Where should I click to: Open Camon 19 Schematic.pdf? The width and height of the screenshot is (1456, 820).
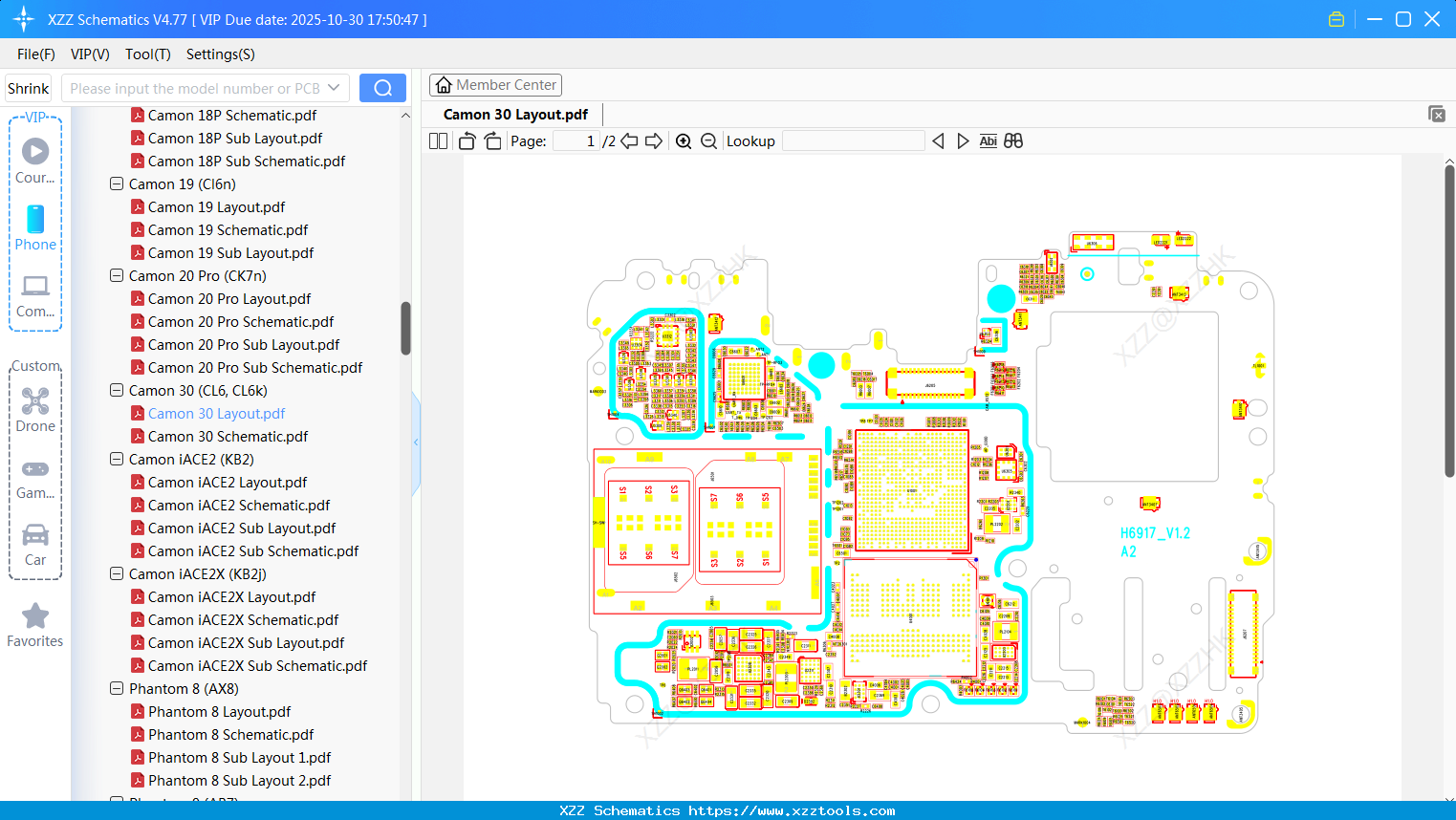point(228,229)
